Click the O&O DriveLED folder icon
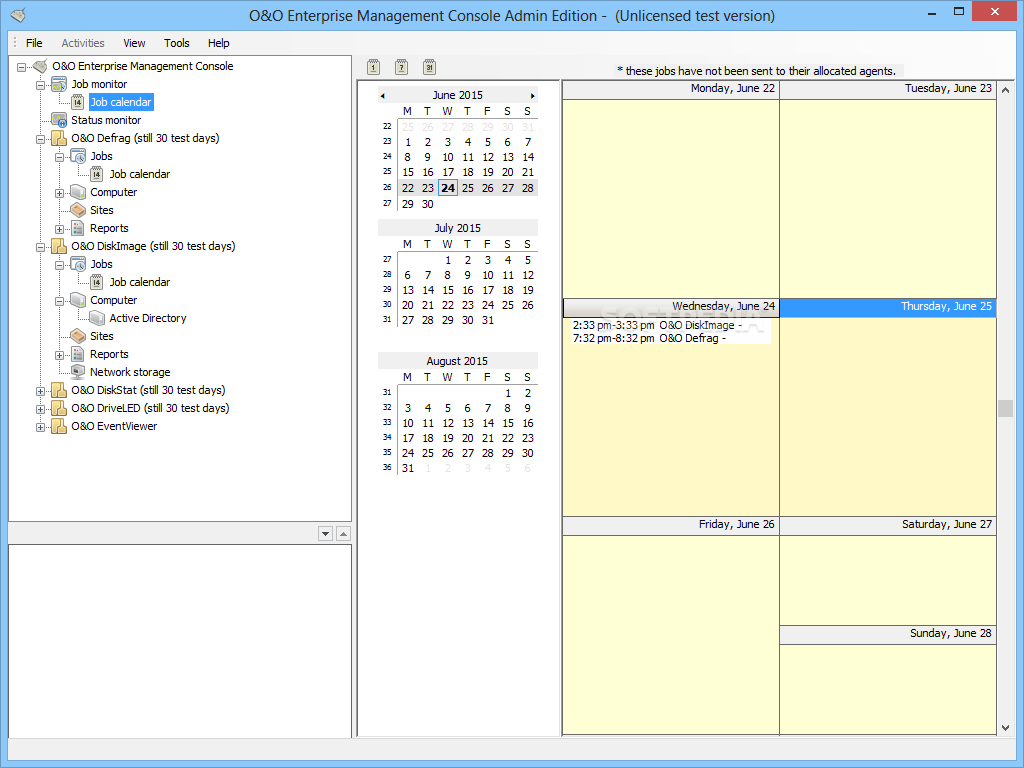1024x768 pixels. tap(59, 408)
